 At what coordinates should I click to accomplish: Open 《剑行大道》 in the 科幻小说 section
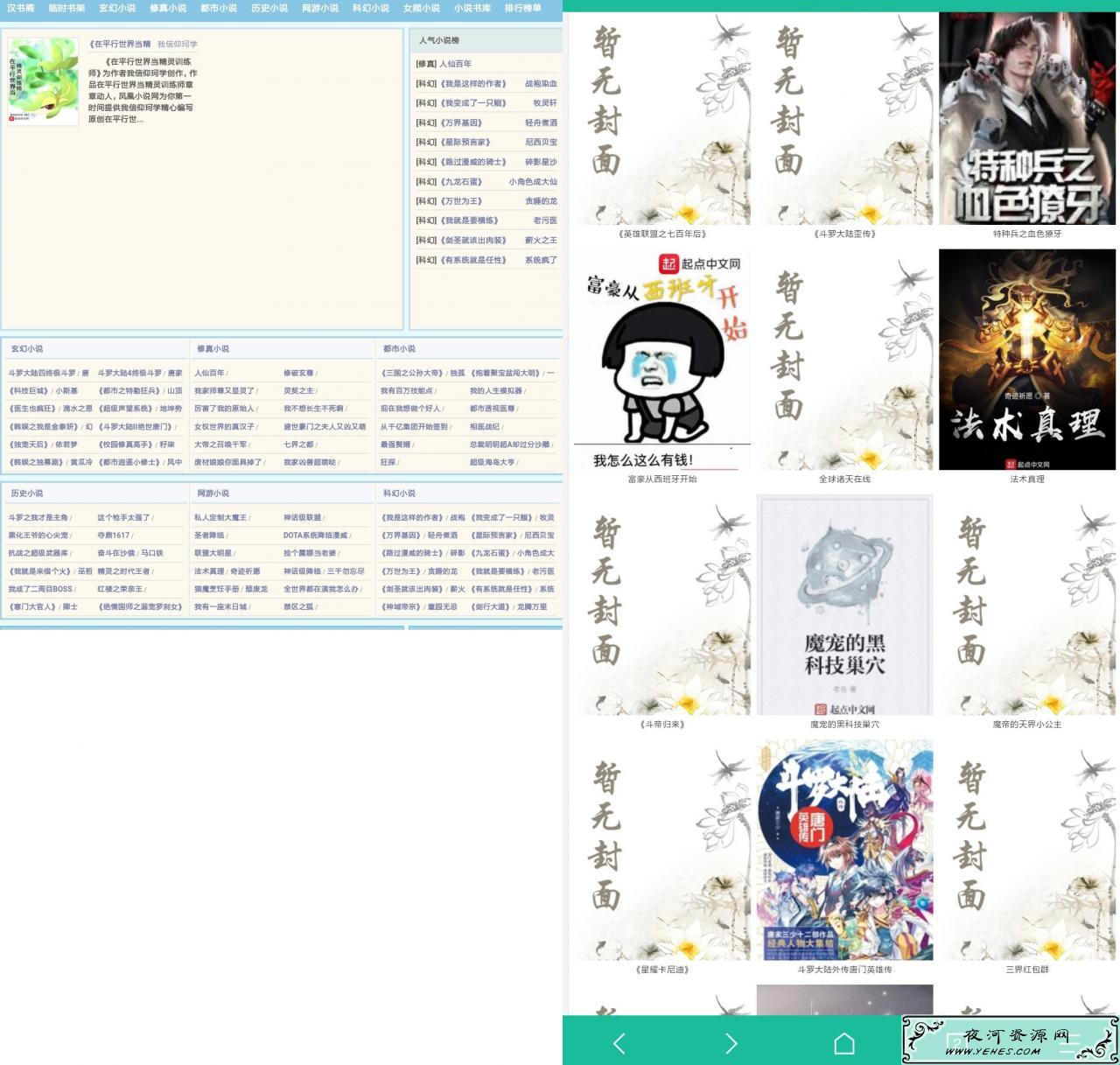(492, 606)
